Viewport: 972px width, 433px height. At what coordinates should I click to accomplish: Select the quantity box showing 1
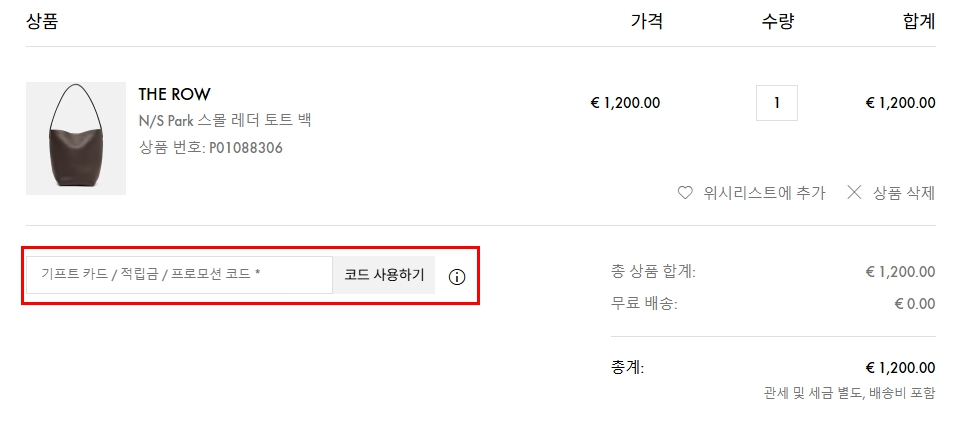777,102
